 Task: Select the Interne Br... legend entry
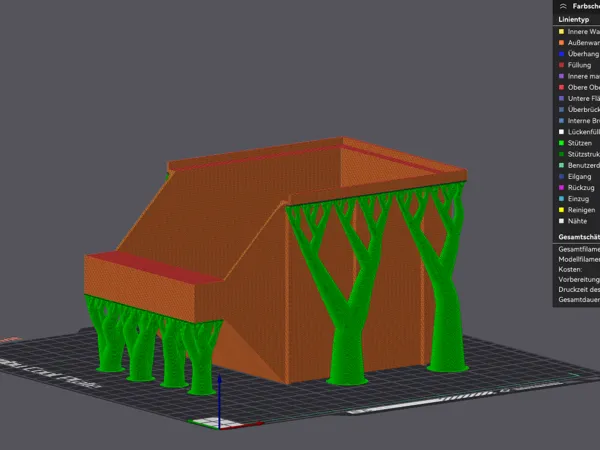579,121
